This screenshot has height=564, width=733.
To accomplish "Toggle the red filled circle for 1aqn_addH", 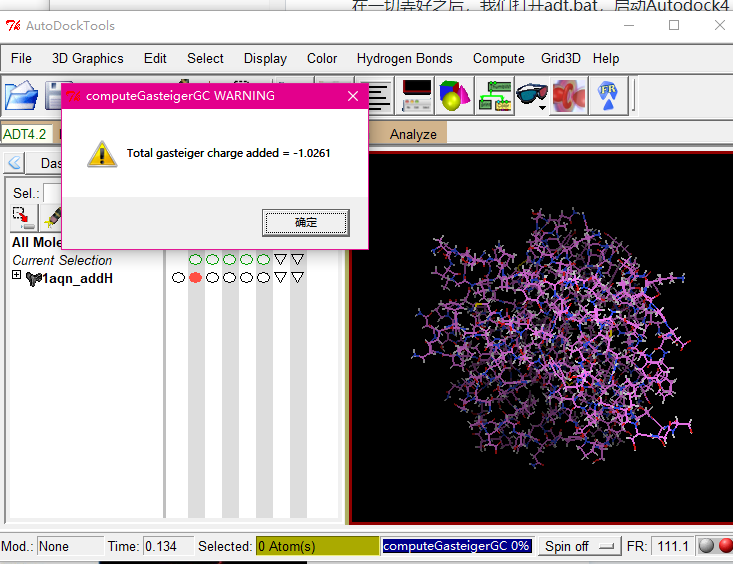I will (x=195, y=277).
